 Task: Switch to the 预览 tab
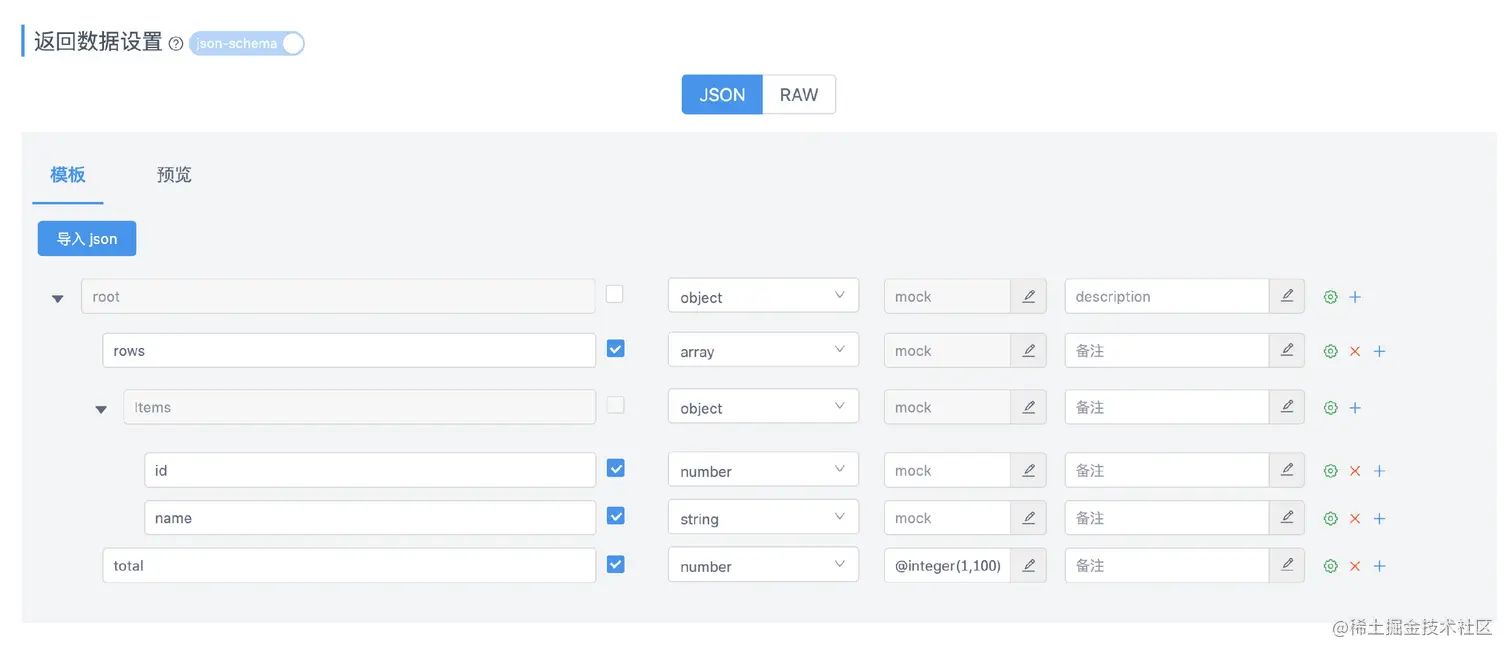click(x=174, y=175)
